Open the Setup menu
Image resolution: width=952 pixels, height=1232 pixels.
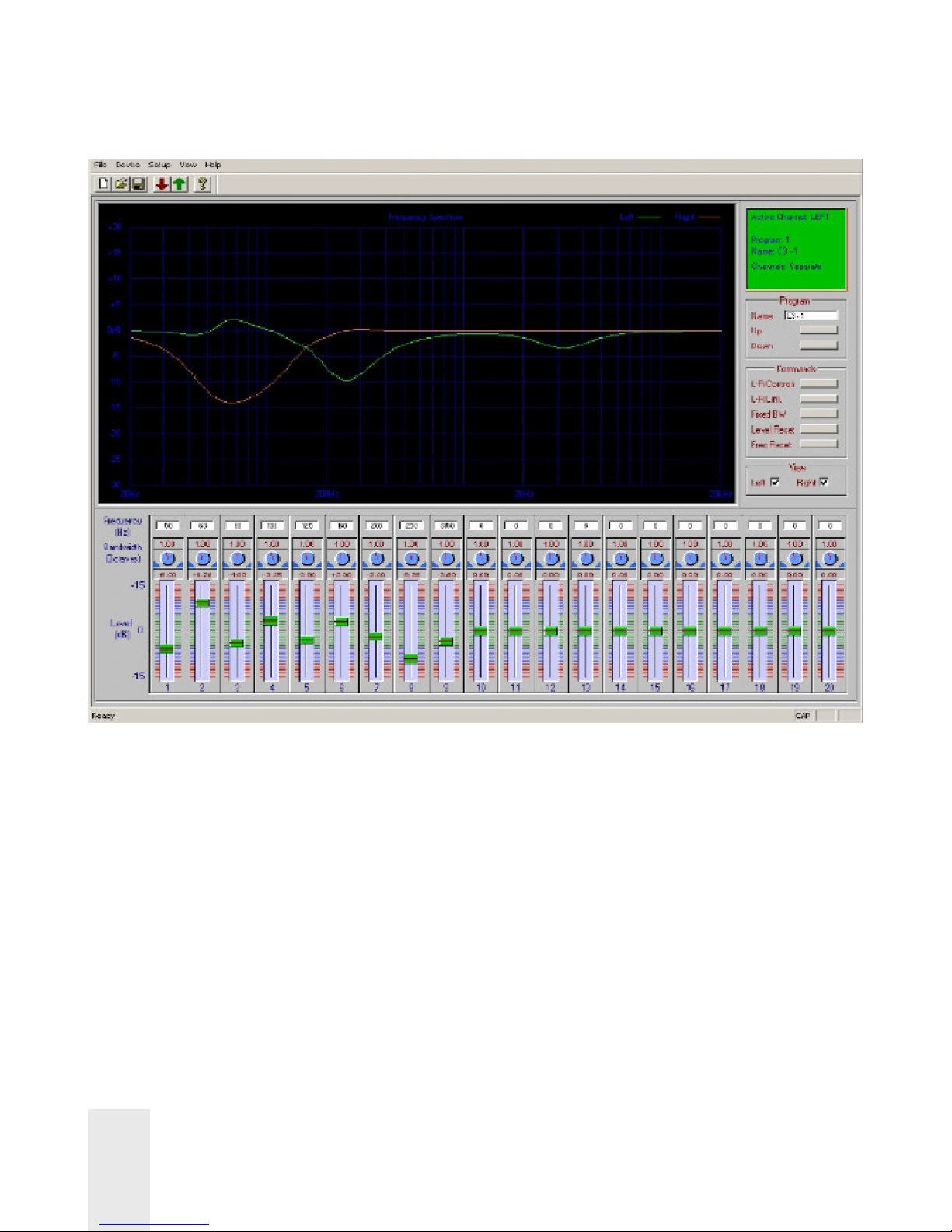click(159, 165)
